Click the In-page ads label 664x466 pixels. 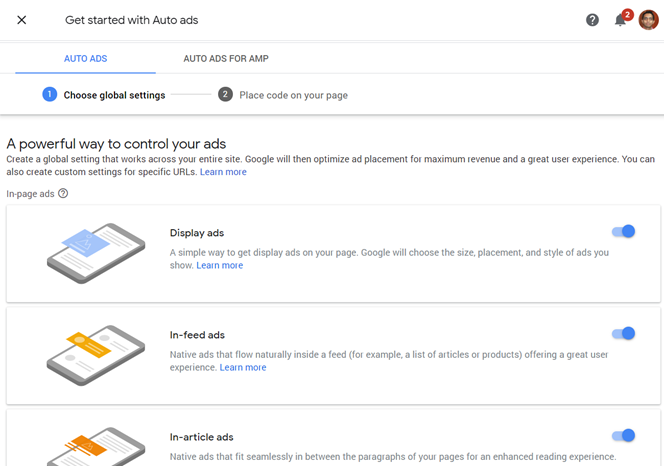tap(30, 194)
